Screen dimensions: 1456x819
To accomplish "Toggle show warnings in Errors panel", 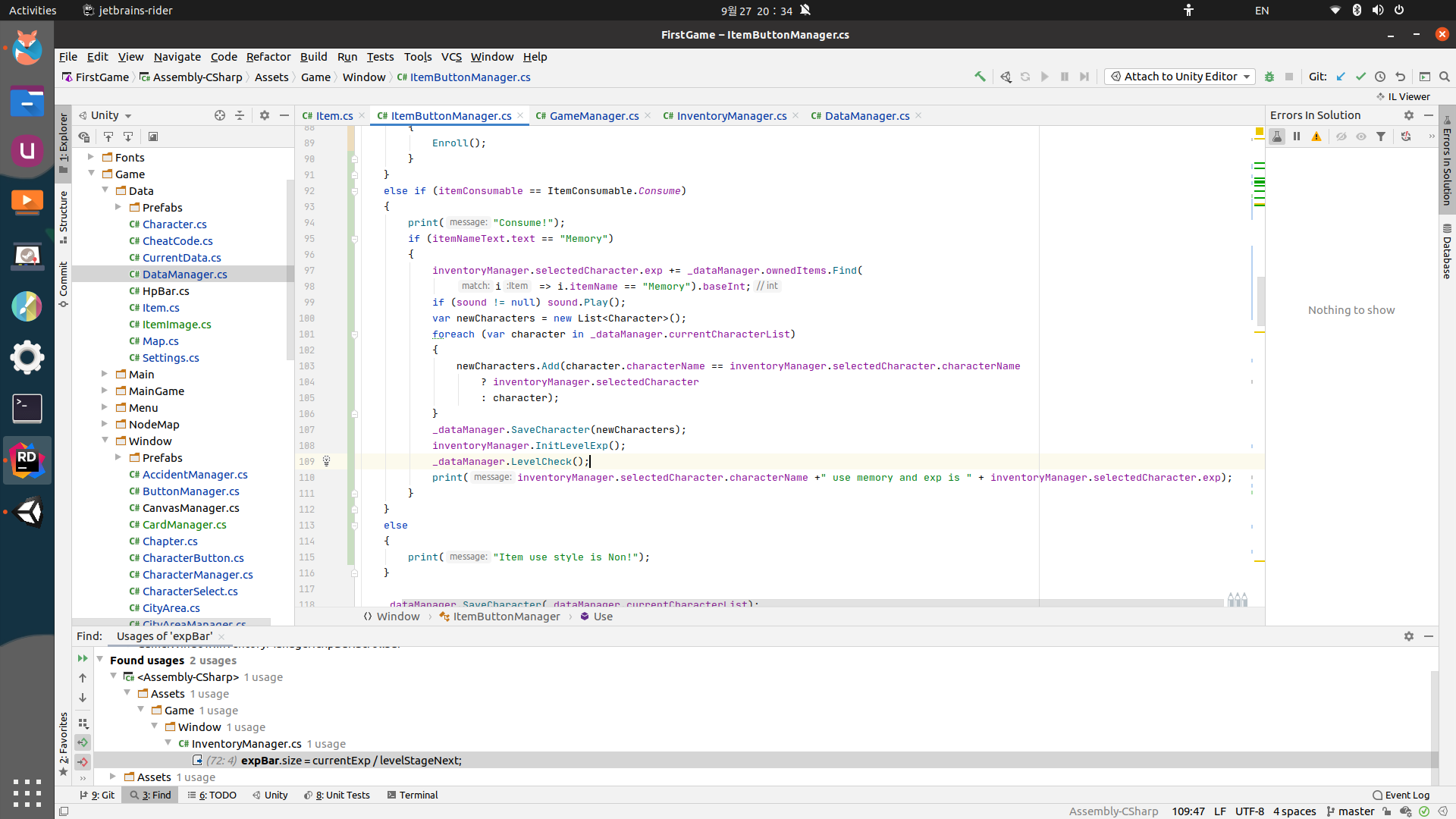I will click(1316, 136).
